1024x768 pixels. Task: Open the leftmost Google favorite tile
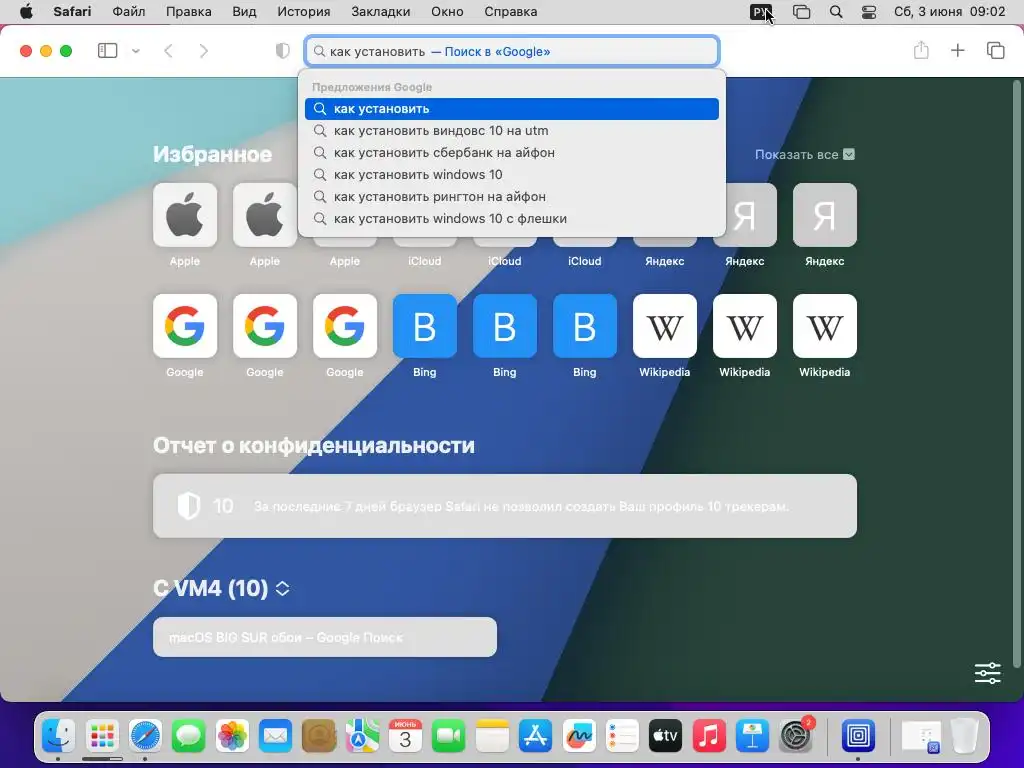(185, 326)
